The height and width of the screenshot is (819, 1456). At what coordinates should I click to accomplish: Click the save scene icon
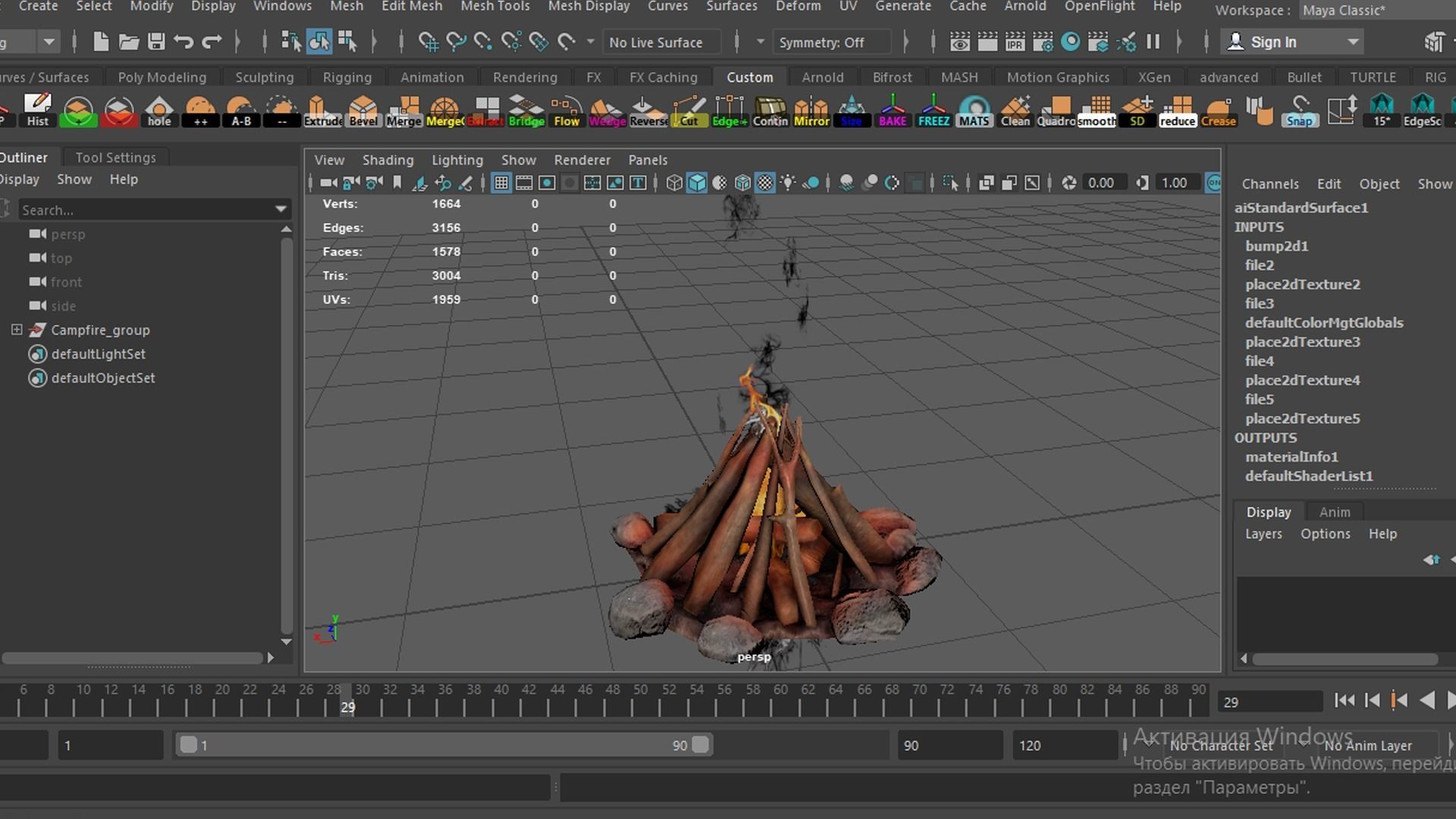point(156,42)
